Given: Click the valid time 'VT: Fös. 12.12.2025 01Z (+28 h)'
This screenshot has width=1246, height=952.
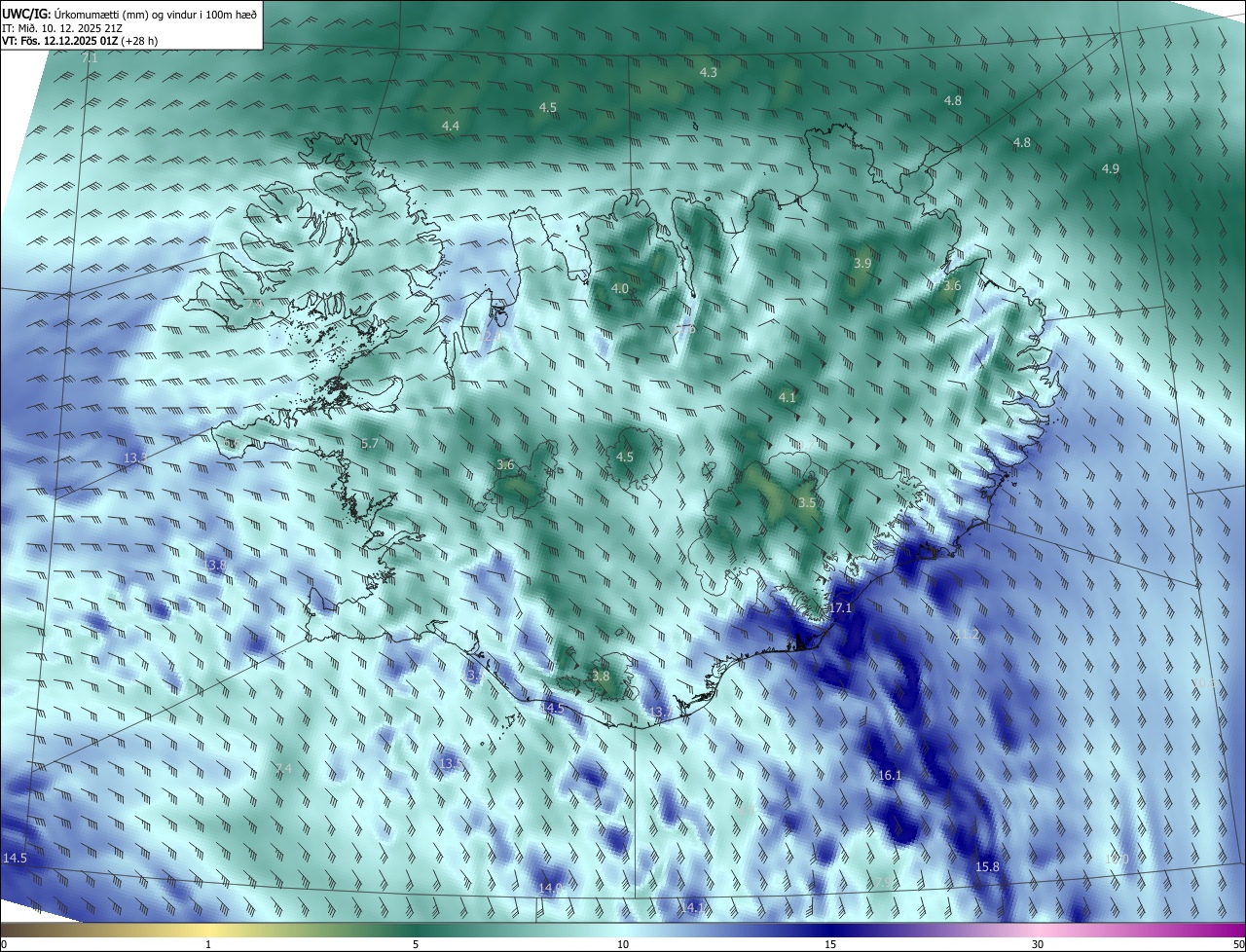Looking at the screenshot, I should click(x=80, y=41).
